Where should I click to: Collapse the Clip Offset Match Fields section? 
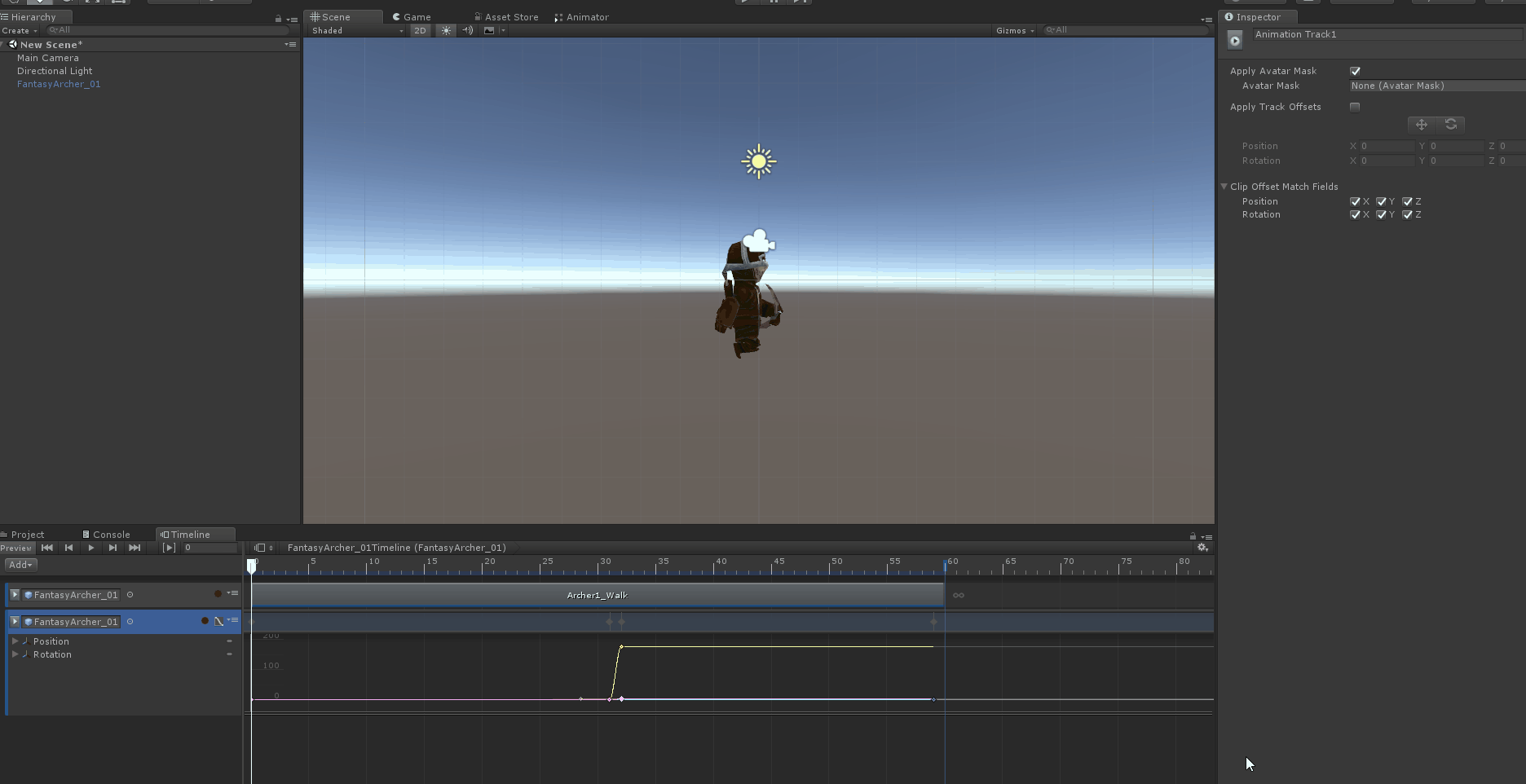coord(1224,186)
